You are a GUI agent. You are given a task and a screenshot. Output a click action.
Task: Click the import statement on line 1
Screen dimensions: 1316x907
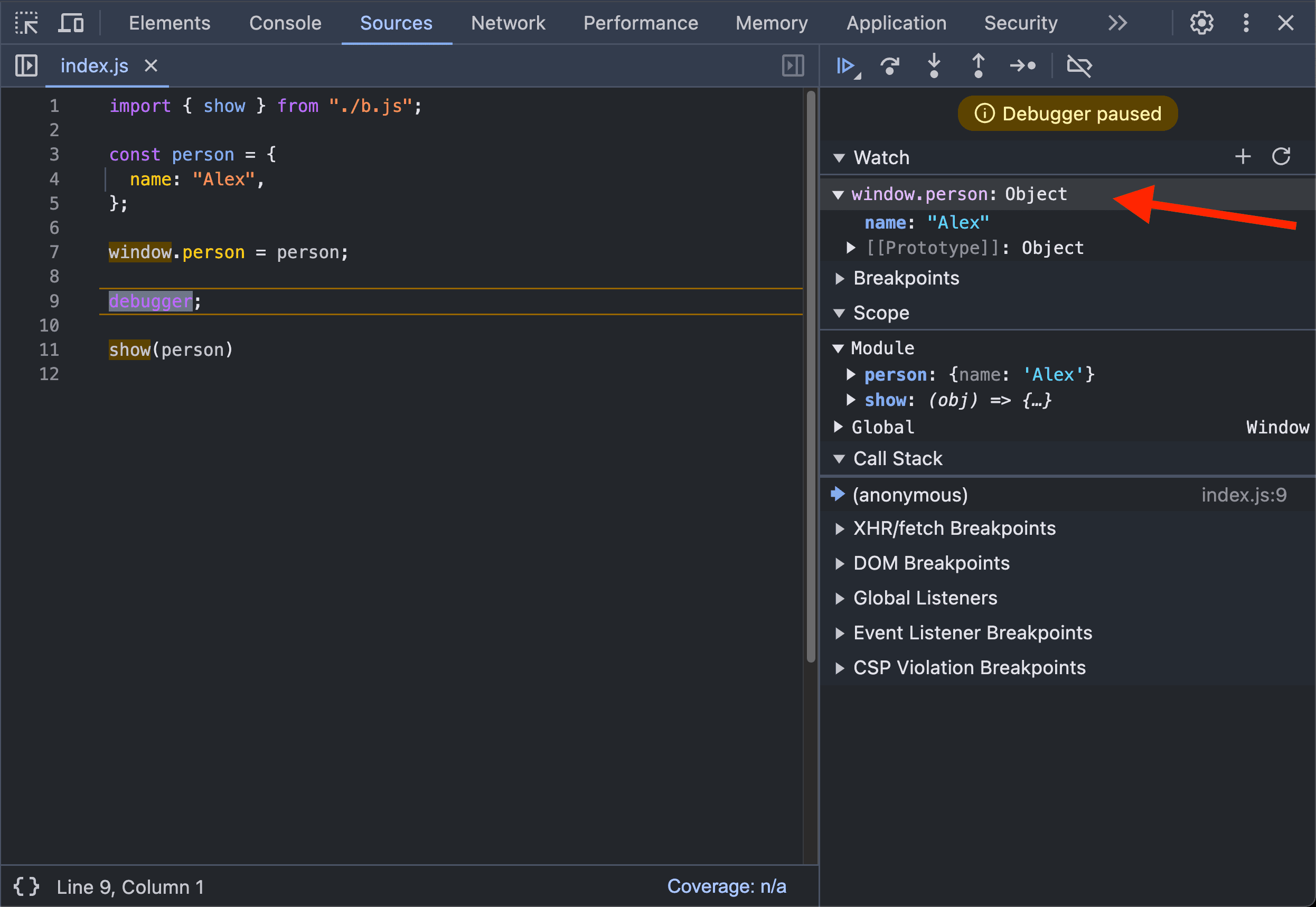[266, 106]
